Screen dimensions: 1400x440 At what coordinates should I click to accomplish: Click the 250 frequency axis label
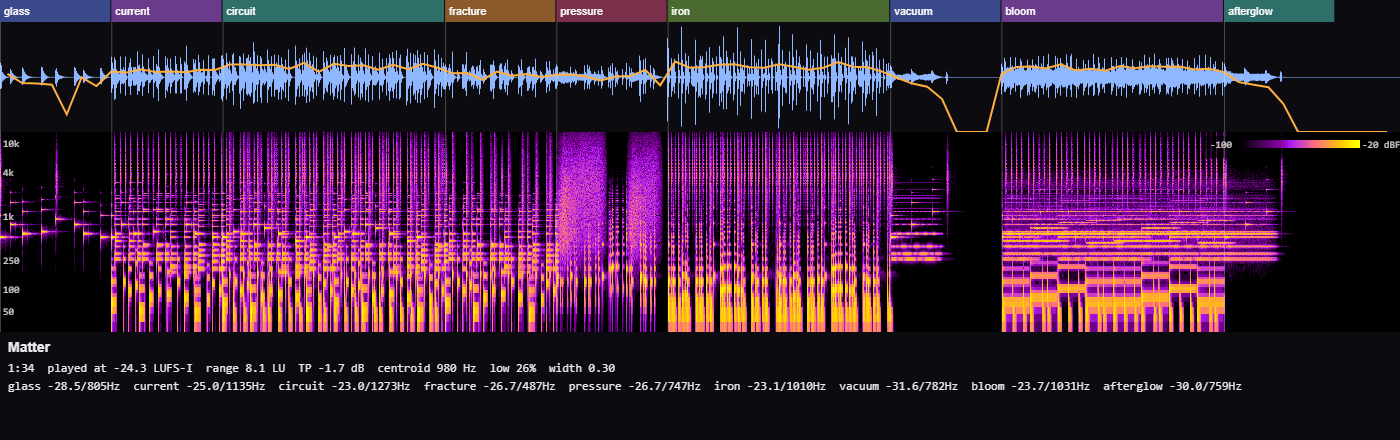coord(11,261)
